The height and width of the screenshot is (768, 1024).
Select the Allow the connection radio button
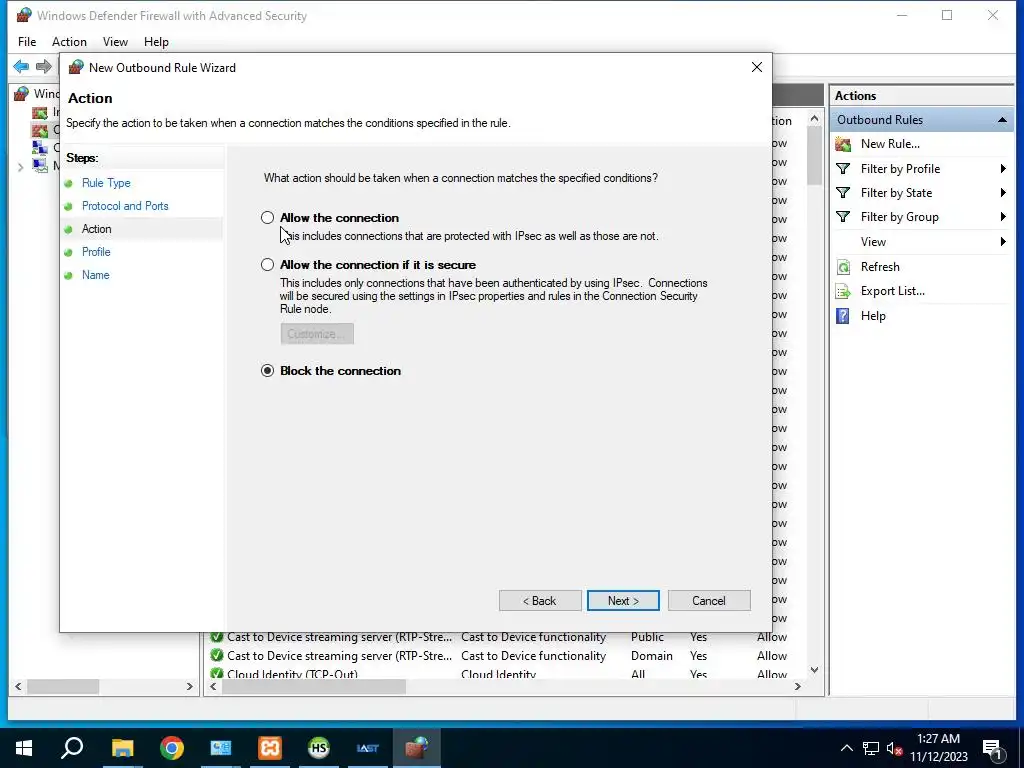267,217
